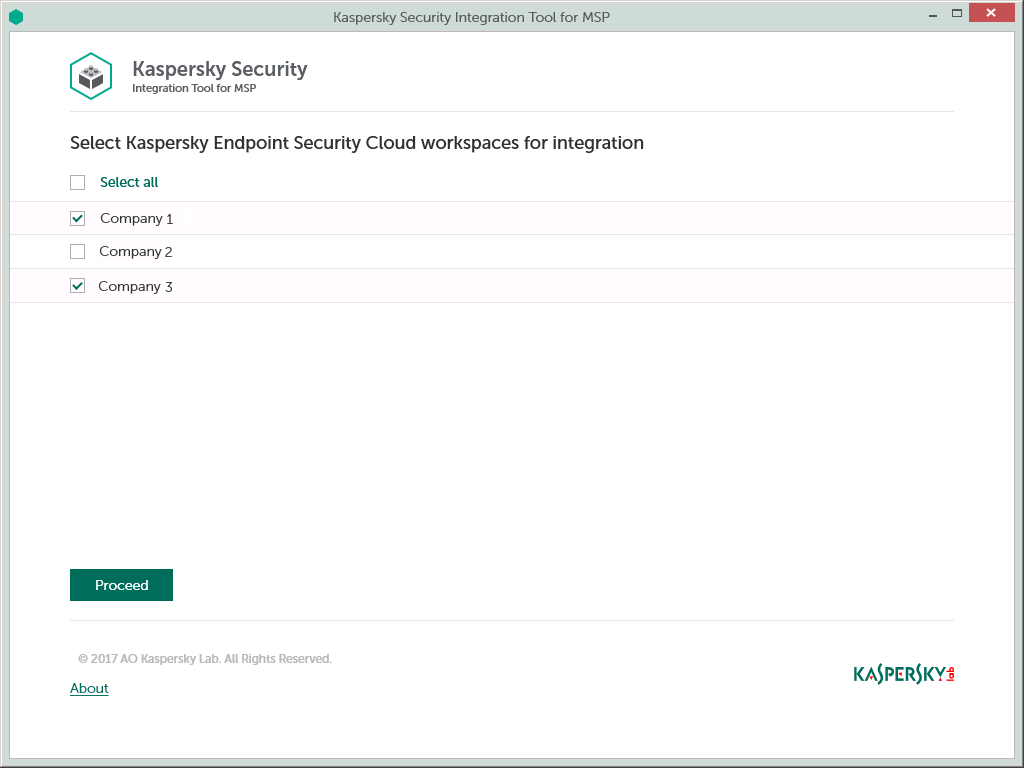The image size is (1024, 768).
Task: Select the Company 3 workspace name
Action: 135,286
